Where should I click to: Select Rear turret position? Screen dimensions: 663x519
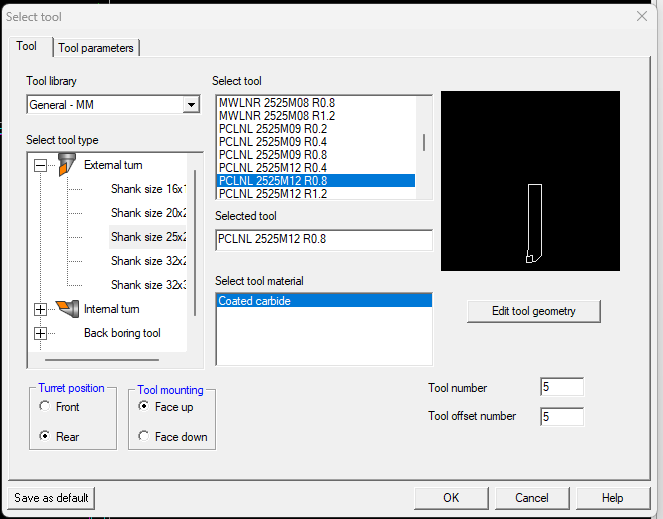coord(44,436)
